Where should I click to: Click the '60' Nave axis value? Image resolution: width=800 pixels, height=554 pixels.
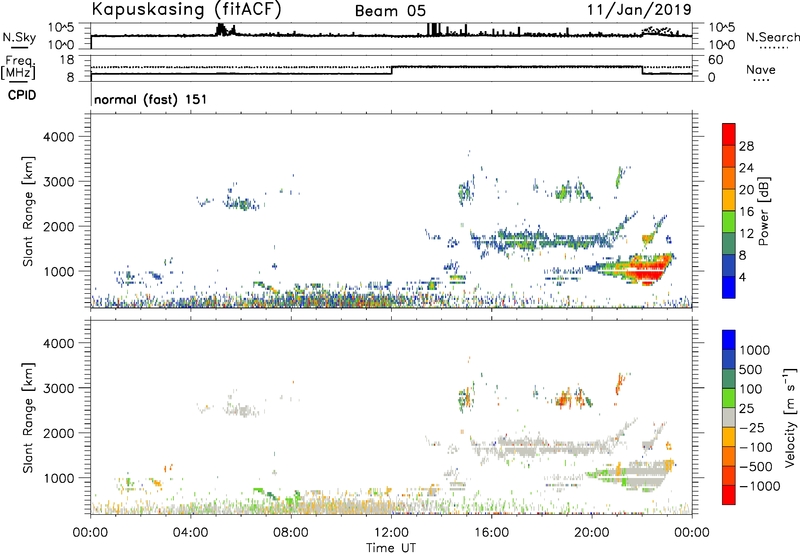click(716, 60)
